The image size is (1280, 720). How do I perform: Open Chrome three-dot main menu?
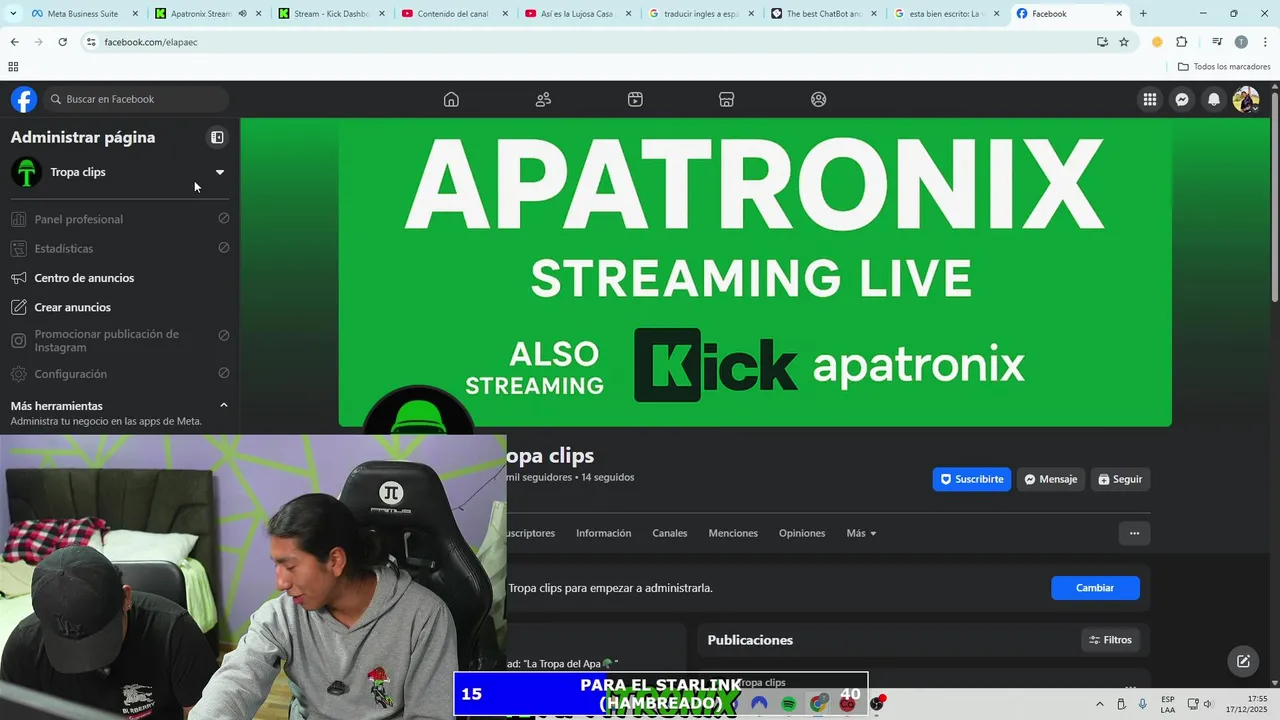1265,42
